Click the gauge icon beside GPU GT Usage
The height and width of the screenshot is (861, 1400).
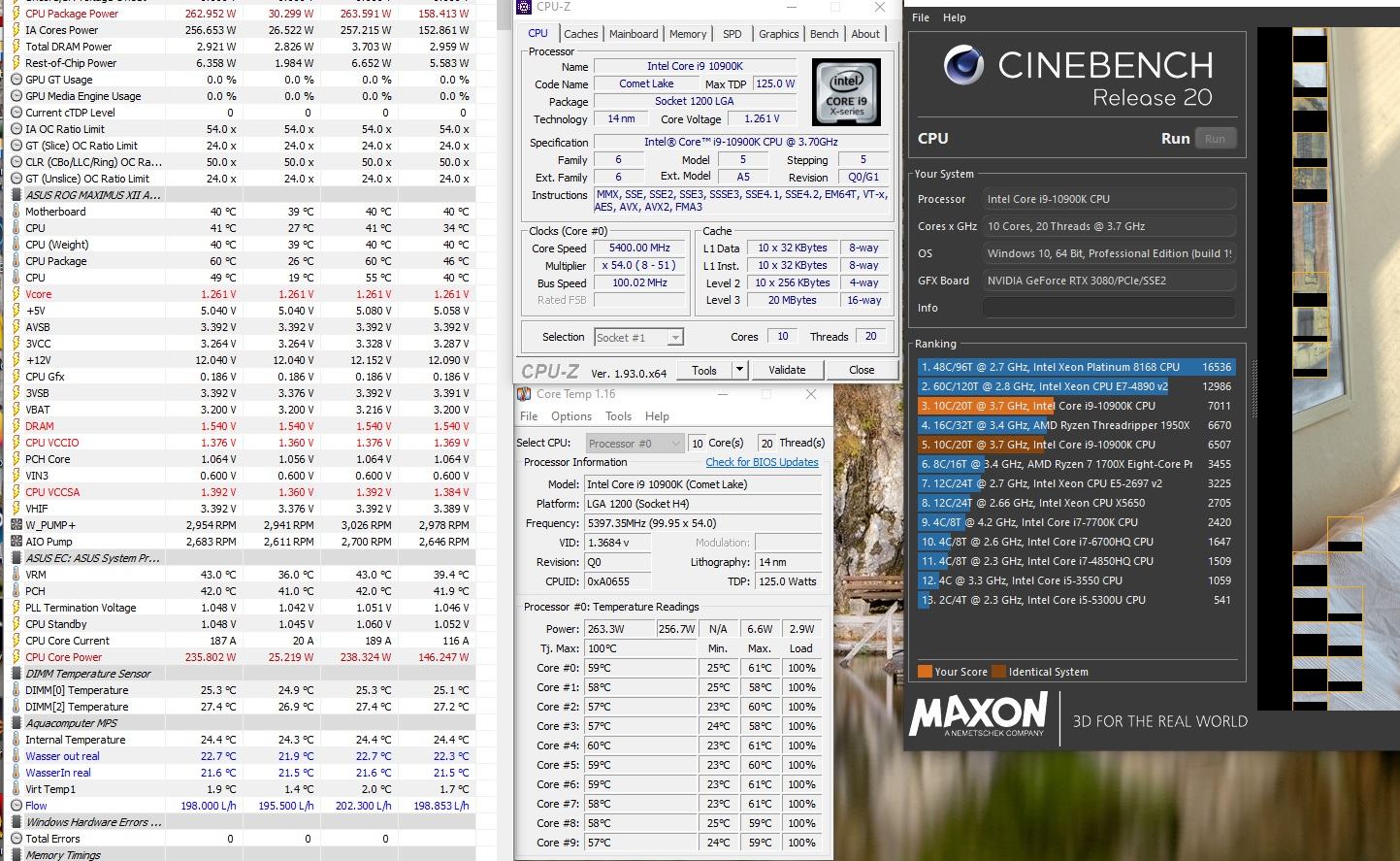click(16, 80)
